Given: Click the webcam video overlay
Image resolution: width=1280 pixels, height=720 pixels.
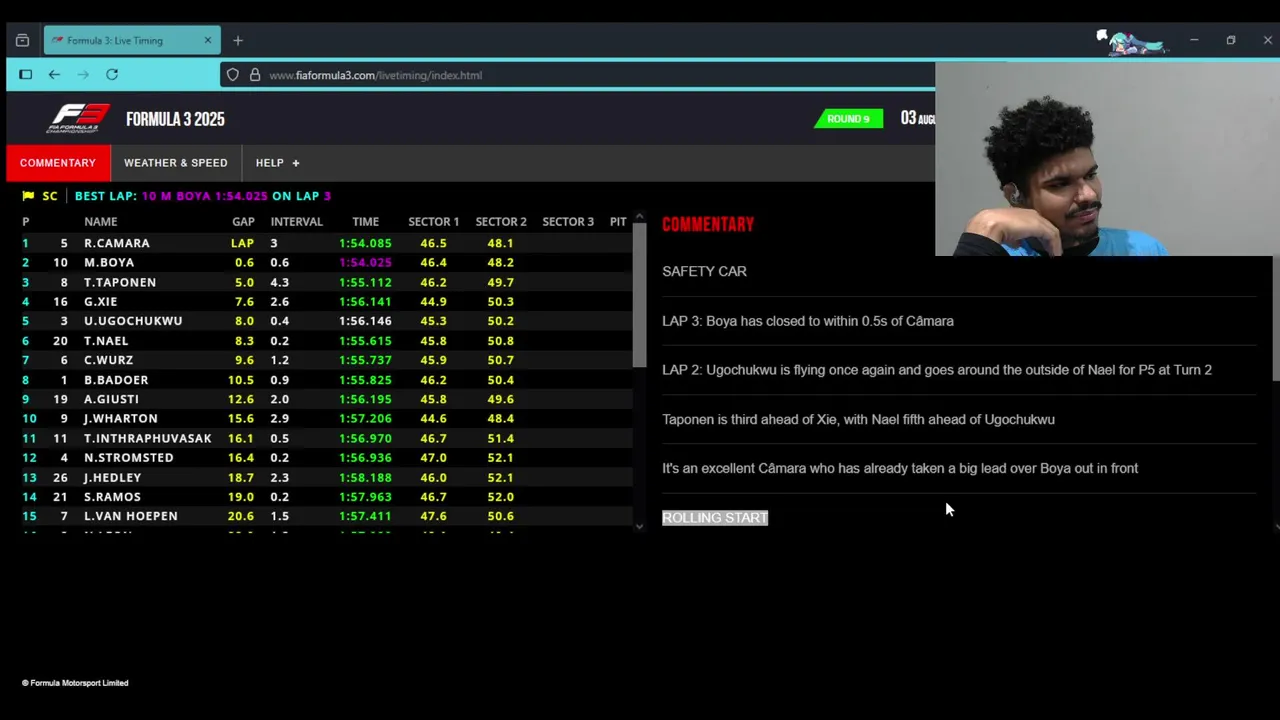Looking at the screenshot, I should tap(1107, 159).
